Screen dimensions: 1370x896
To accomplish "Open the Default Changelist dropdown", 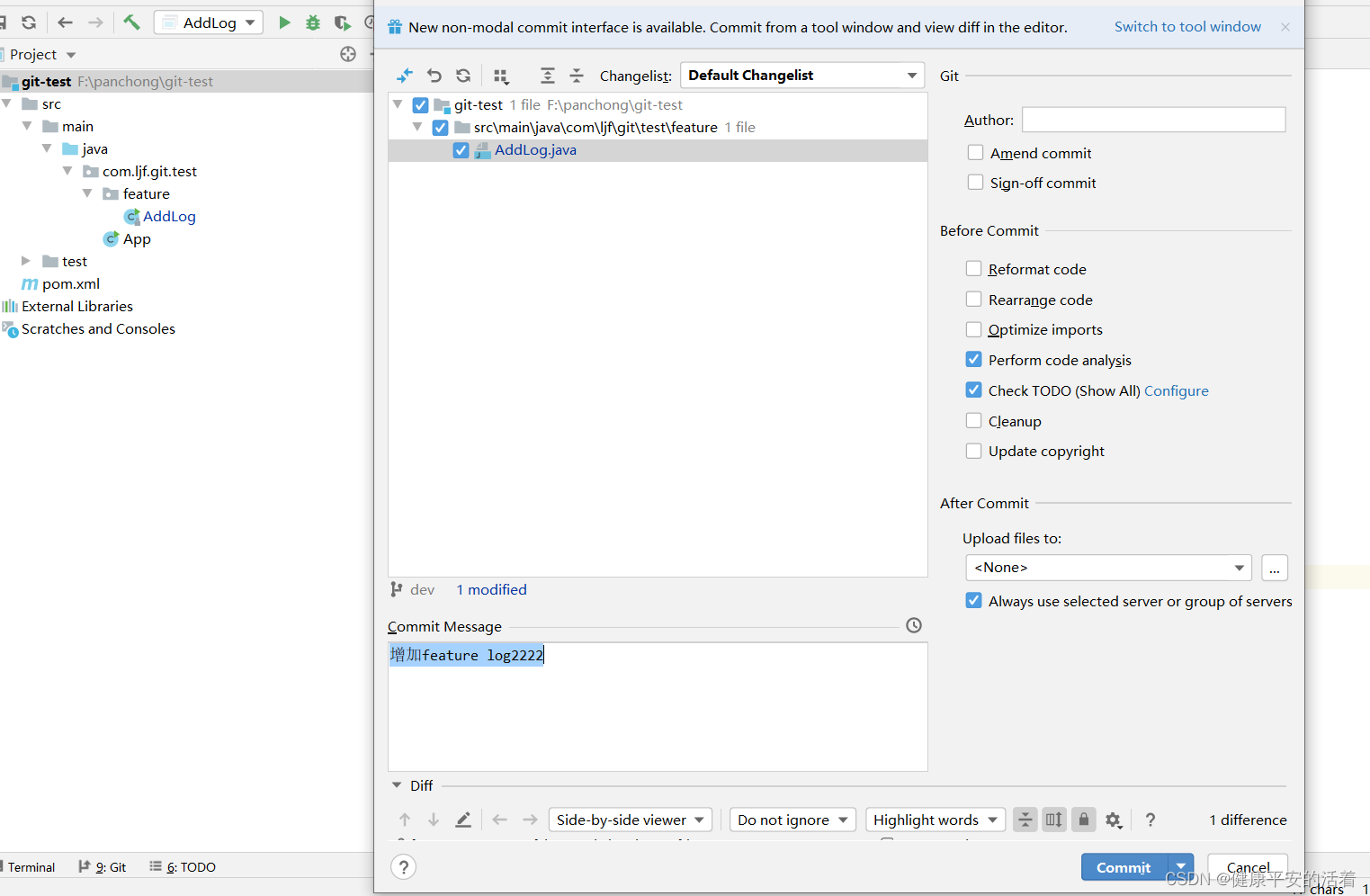I will pyautogui.click(x=801, y=75).
